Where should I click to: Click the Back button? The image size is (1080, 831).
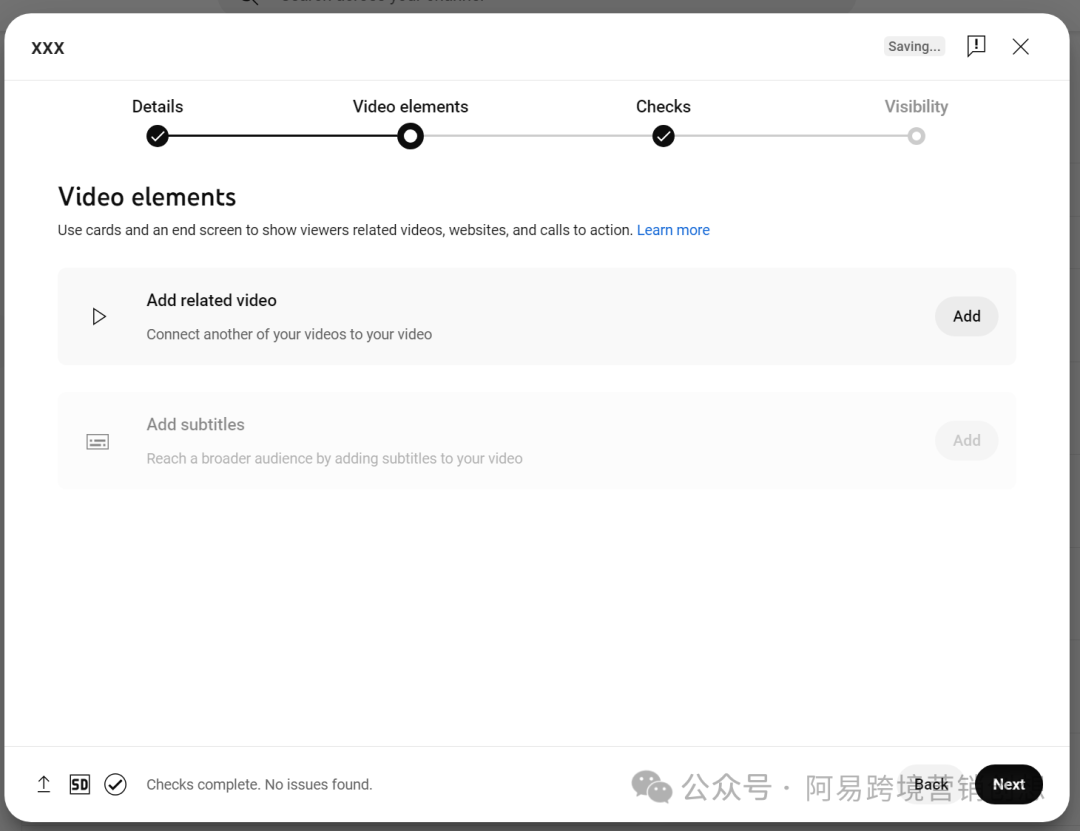(931, 784)
